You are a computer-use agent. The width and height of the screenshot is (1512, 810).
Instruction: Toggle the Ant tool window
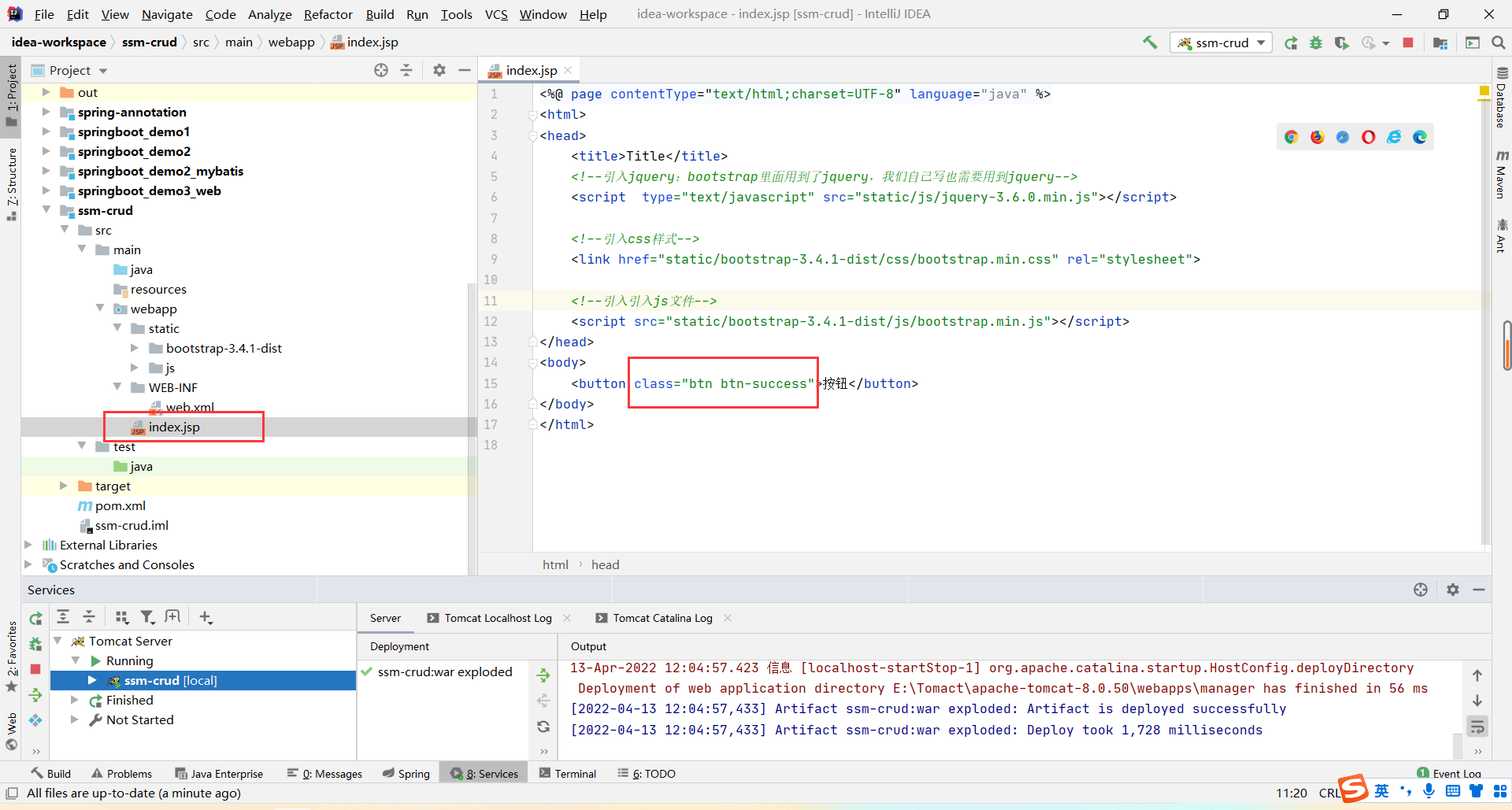tap(1502, 236)
